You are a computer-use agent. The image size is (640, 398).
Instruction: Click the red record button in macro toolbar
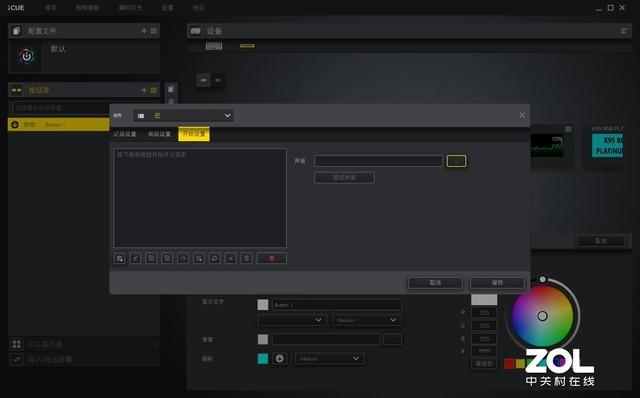point(271,258)
